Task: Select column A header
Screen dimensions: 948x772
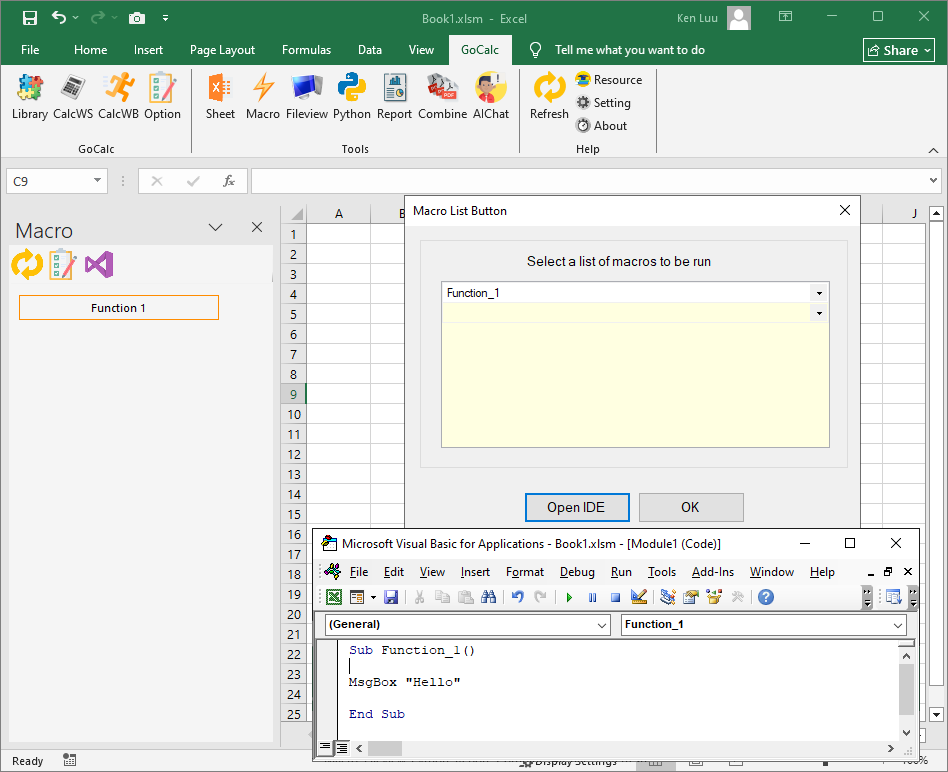Action: coord(339,214)
